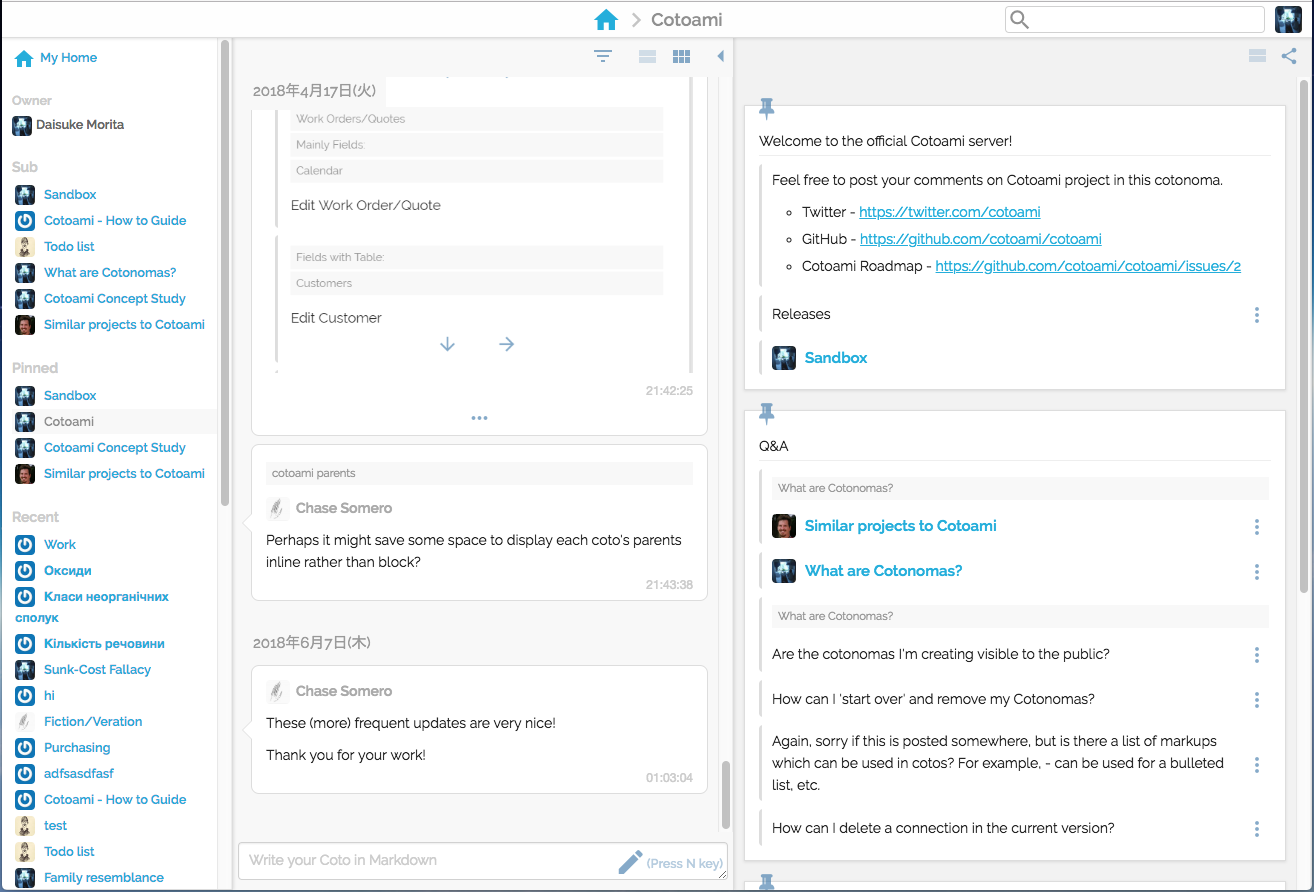Click Chase Somero avatar on updates post
This screenshot has height=892, width=1314.
278,691
